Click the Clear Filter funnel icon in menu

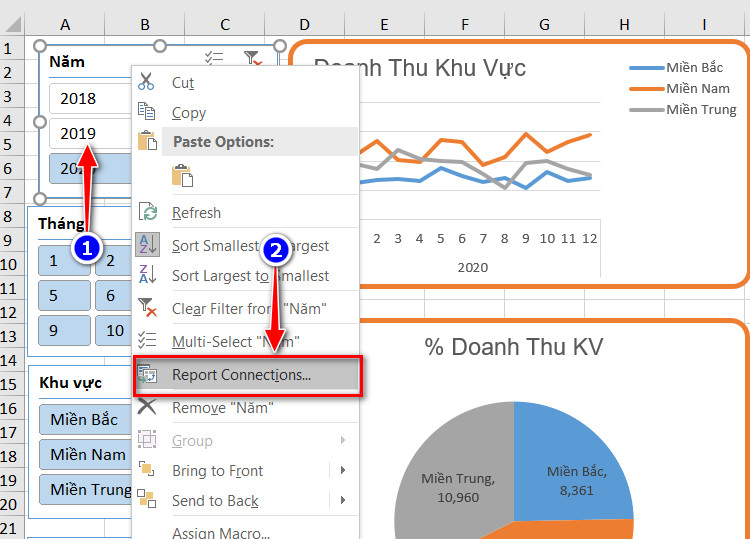tap(147, 307)
